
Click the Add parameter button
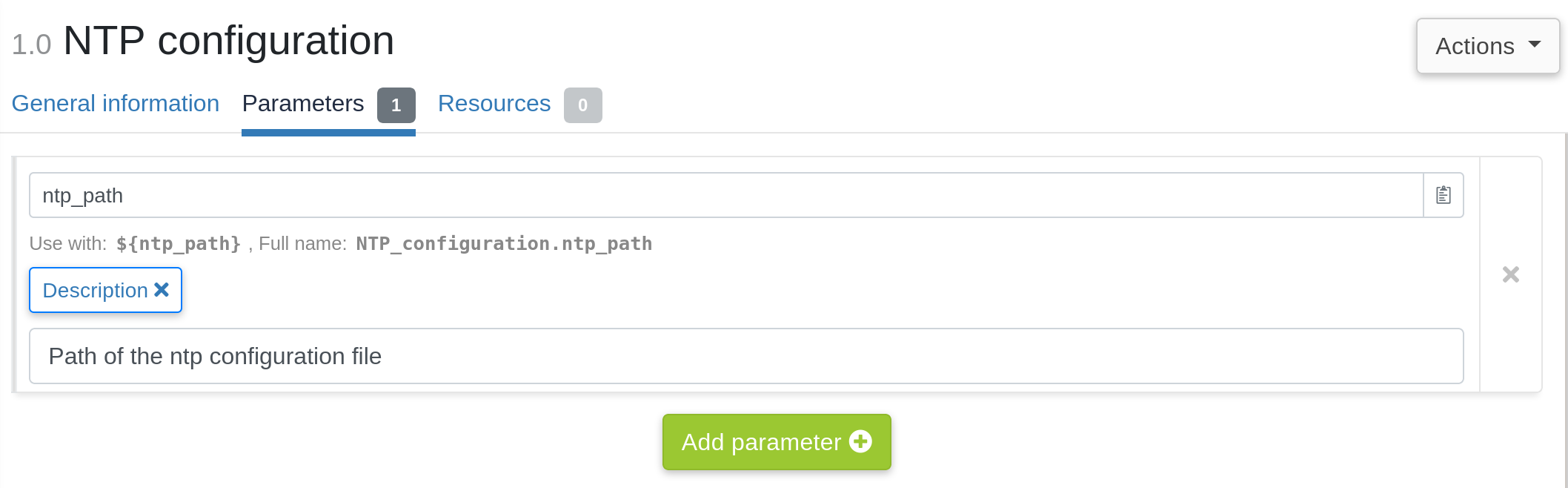pos(776,441)
